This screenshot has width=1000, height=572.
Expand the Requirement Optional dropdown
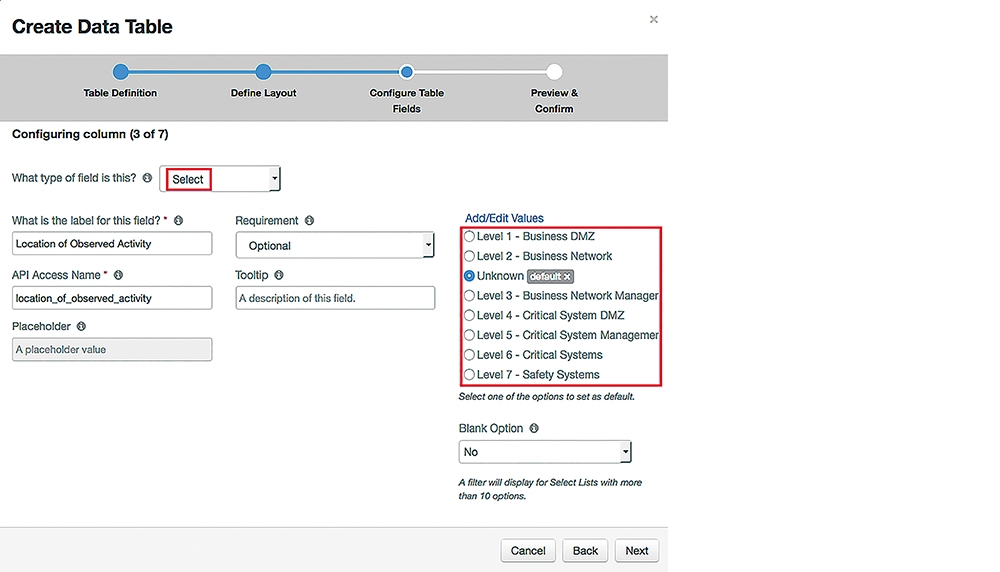(x=335, y=246)
